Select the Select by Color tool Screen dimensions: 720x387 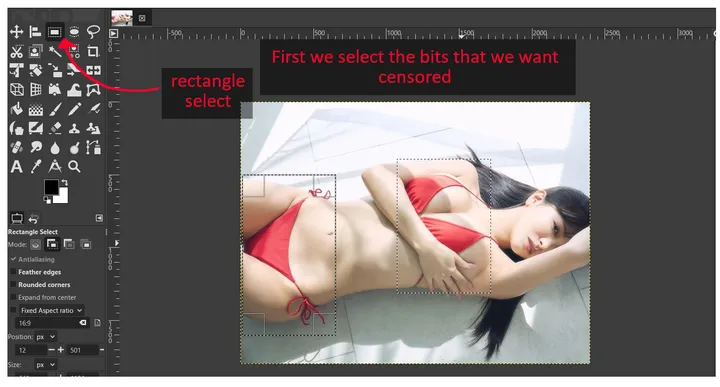(x=74, y=51)
